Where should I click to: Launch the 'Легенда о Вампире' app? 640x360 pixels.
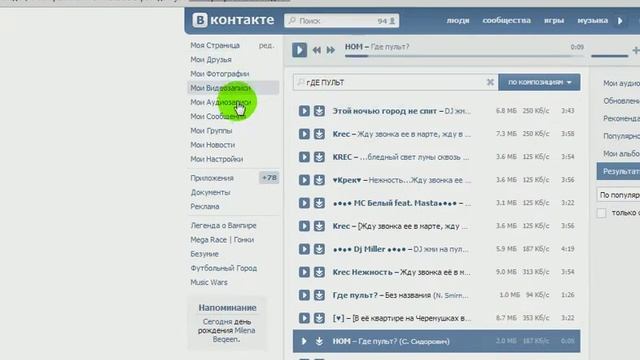click(223, 225)
